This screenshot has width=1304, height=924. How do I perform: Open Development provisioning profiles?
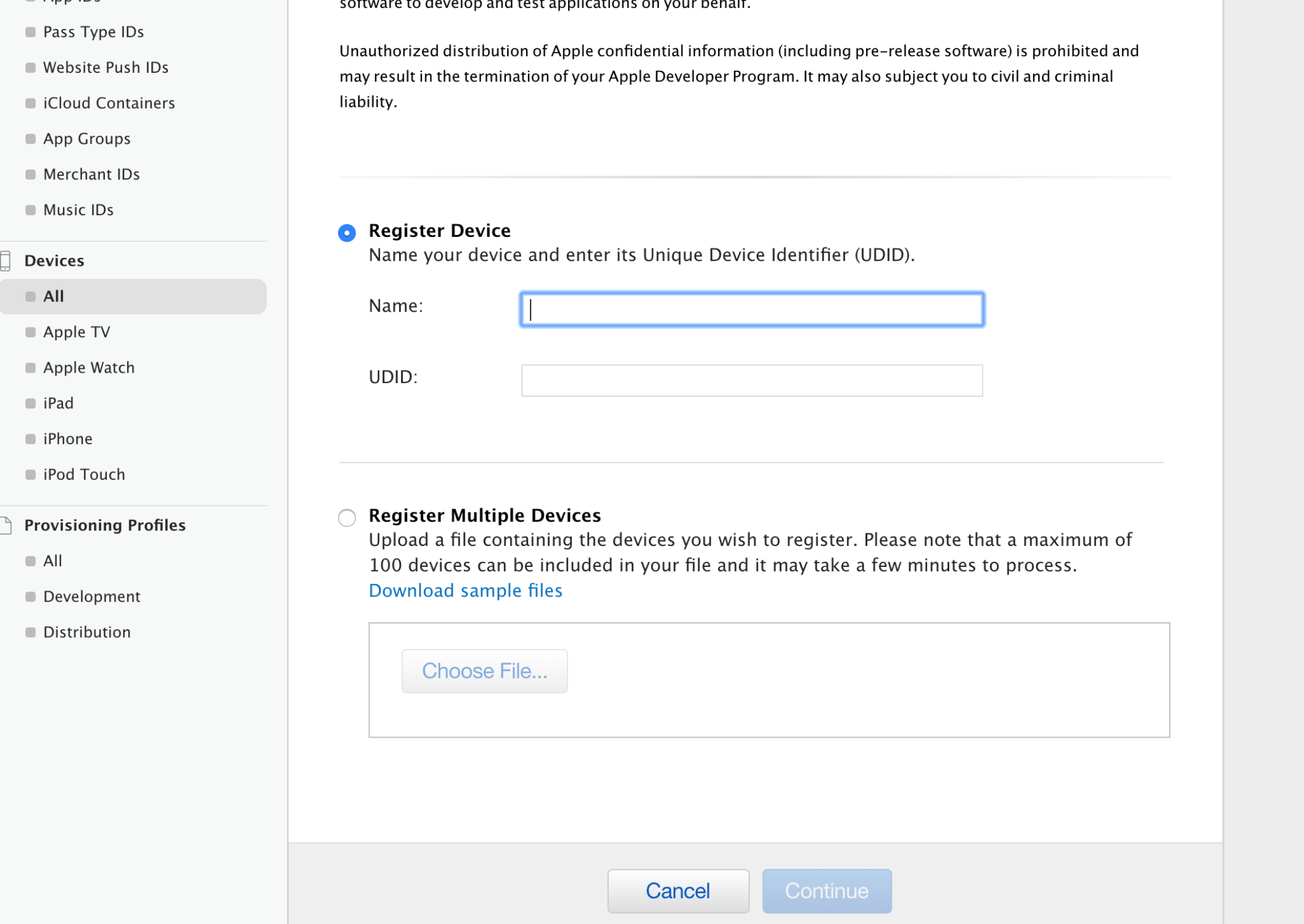click(91, 596)
